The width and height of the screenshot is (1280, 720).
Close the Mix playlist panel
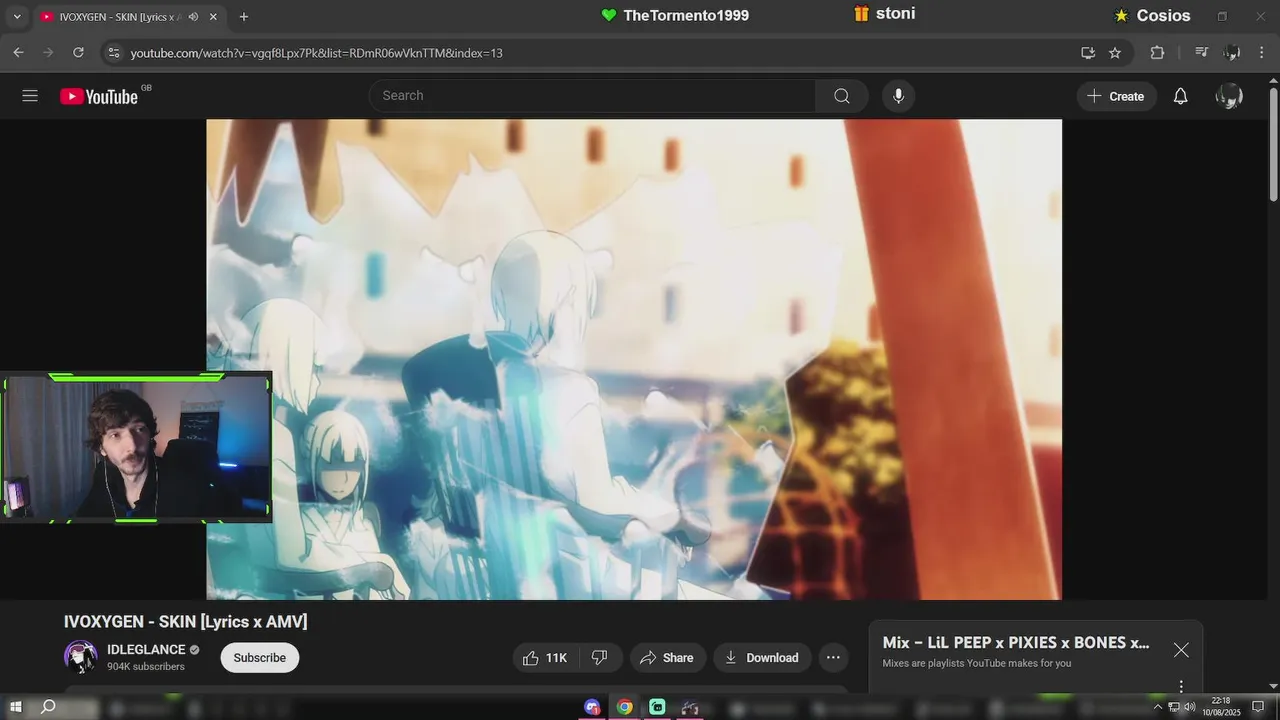click(1181, 650)
